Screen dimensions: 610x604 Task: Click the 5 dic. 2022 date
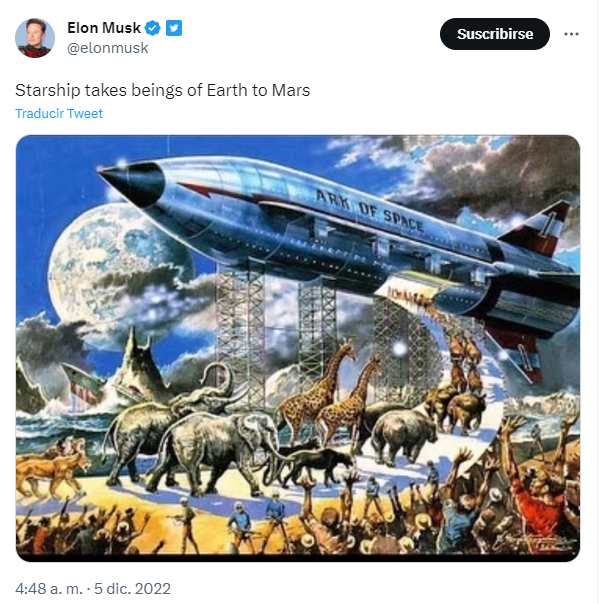133,588
